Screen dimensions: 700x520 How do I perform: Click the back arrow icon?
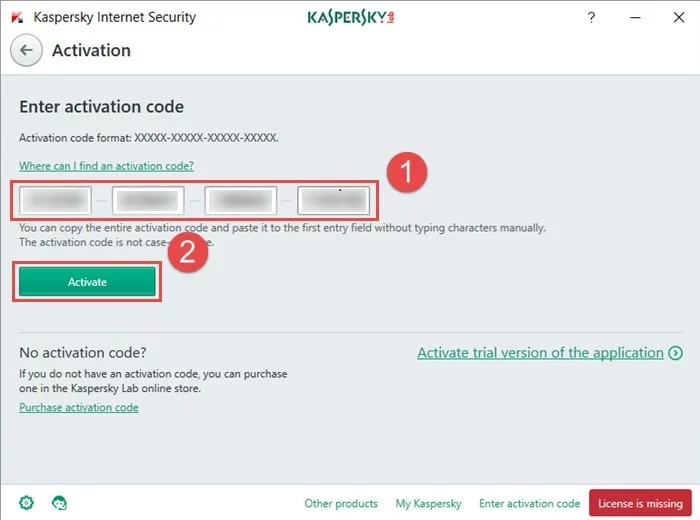(x=26, y=50)
